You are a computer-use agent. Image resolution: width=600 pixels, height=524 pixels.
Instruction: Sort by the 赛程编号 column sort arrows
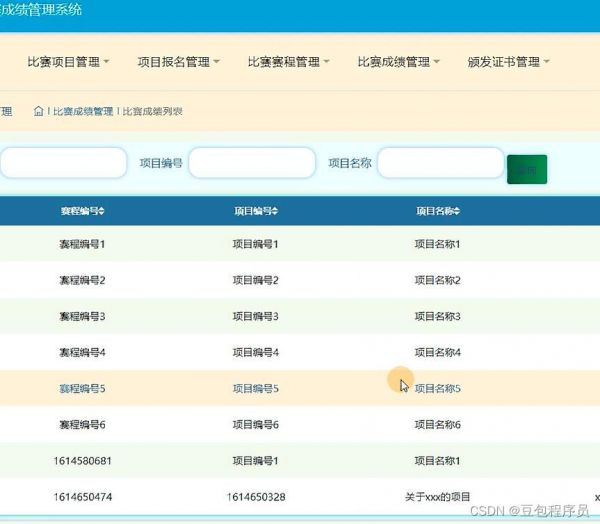click(102, 211)
